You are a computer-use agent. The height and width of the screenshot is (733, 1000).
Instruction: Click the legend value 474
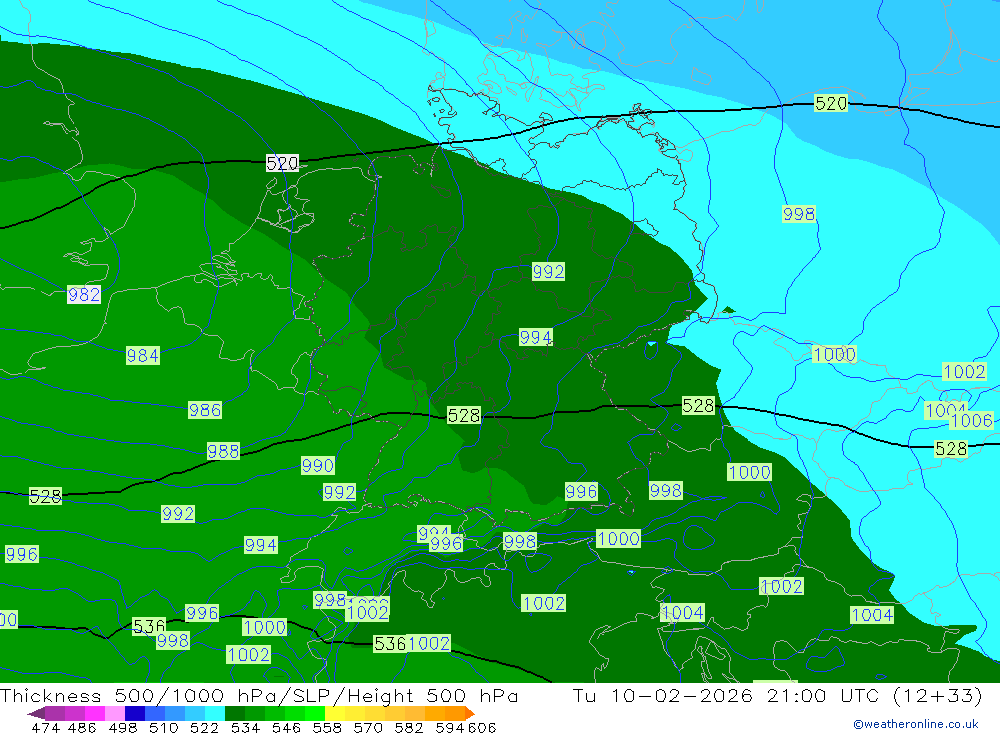(x=45, y=727)
